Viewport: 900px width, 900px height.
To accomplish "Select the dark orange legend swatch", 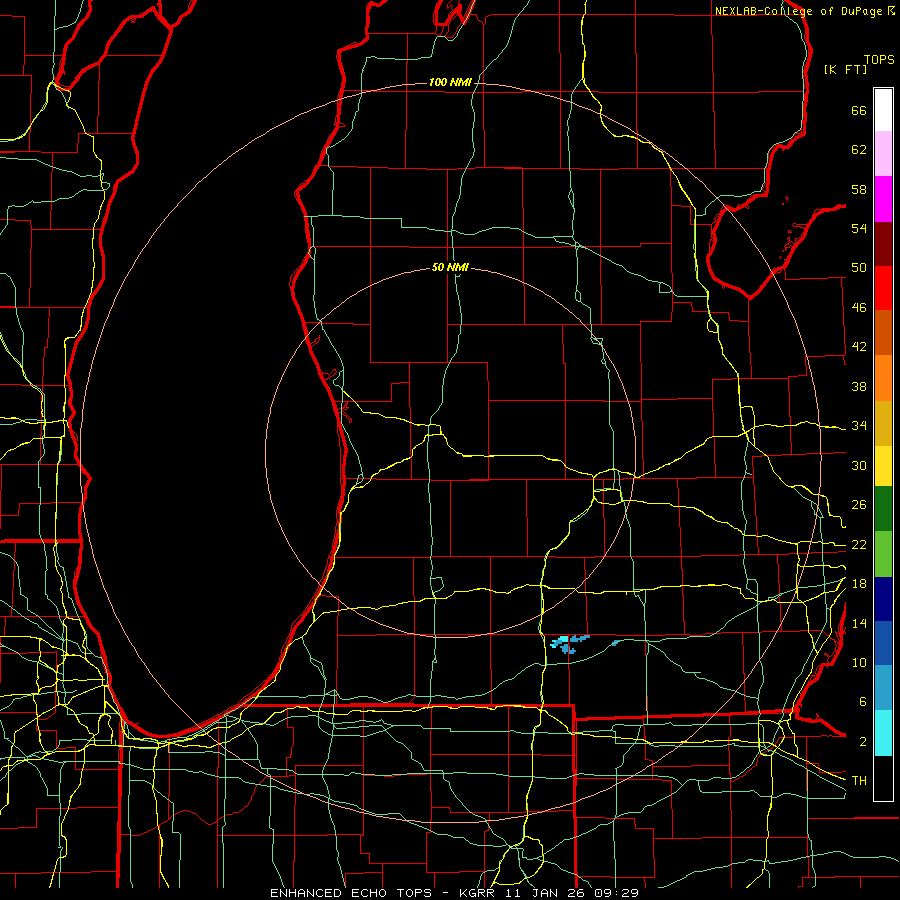I will 883,332.
